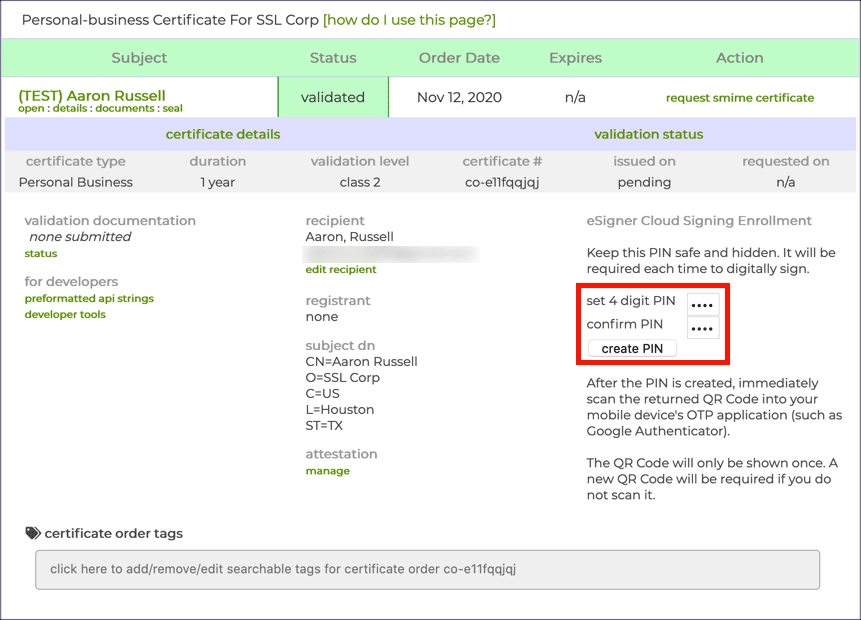This screenshot has height=620, width=861.
Task: Click 'manage' under attestation
Action: tap(327, 471)
